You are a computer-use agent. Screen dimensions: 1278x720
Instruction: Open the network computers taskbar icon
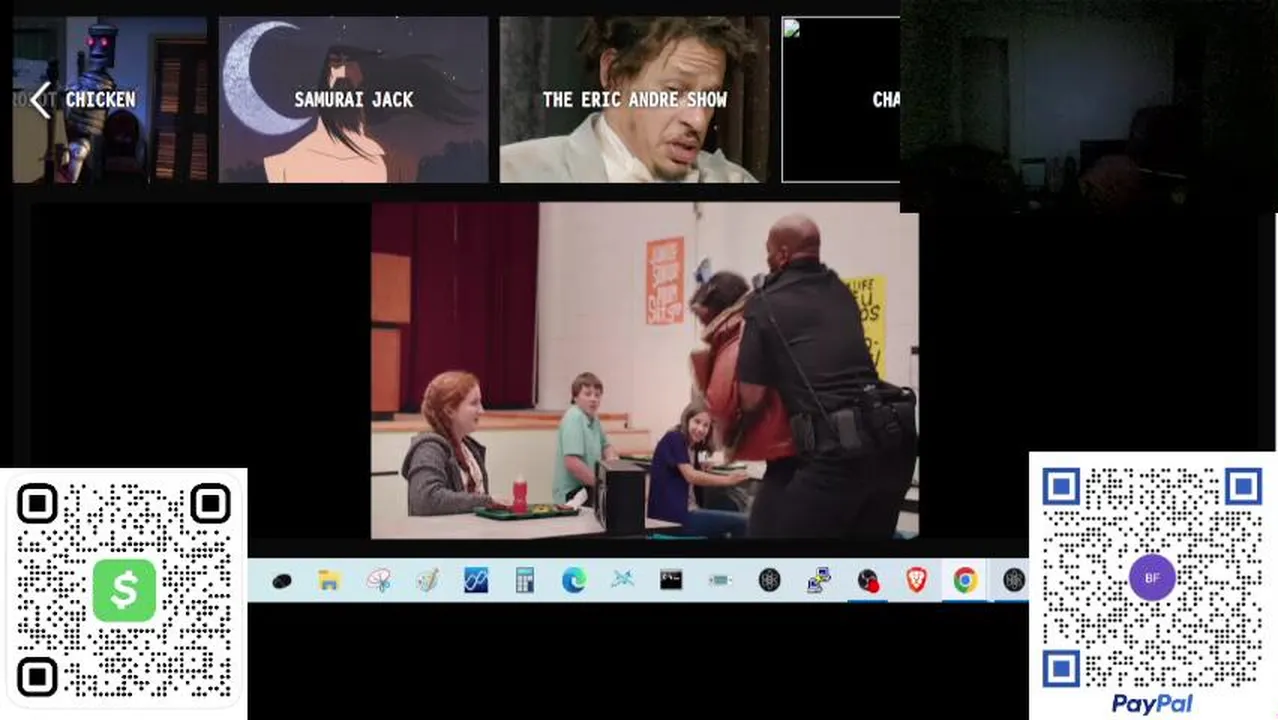818,580
